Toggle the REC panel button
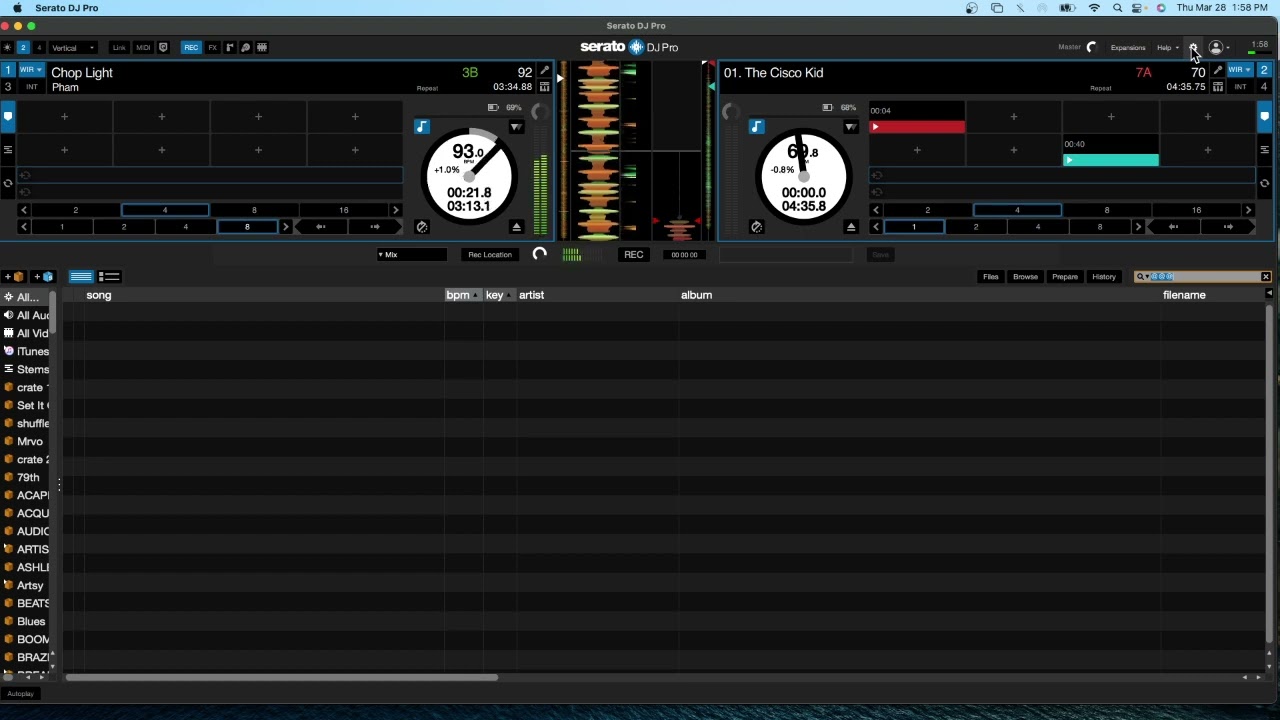The image size is (1280, 720). [190, 47]
